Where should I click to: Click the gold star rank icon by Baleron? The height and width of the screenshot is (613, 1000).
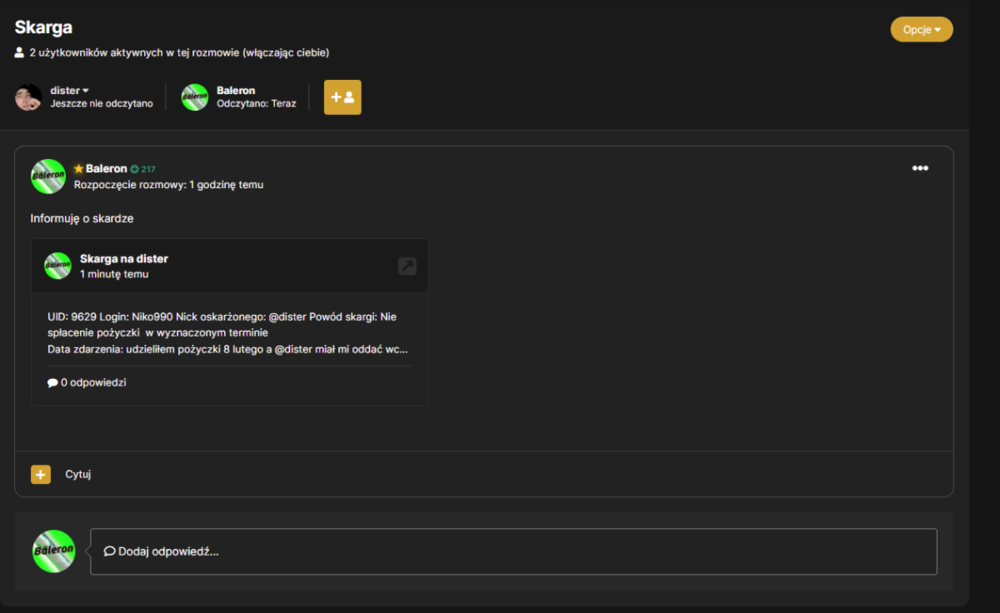pos(78,168)
